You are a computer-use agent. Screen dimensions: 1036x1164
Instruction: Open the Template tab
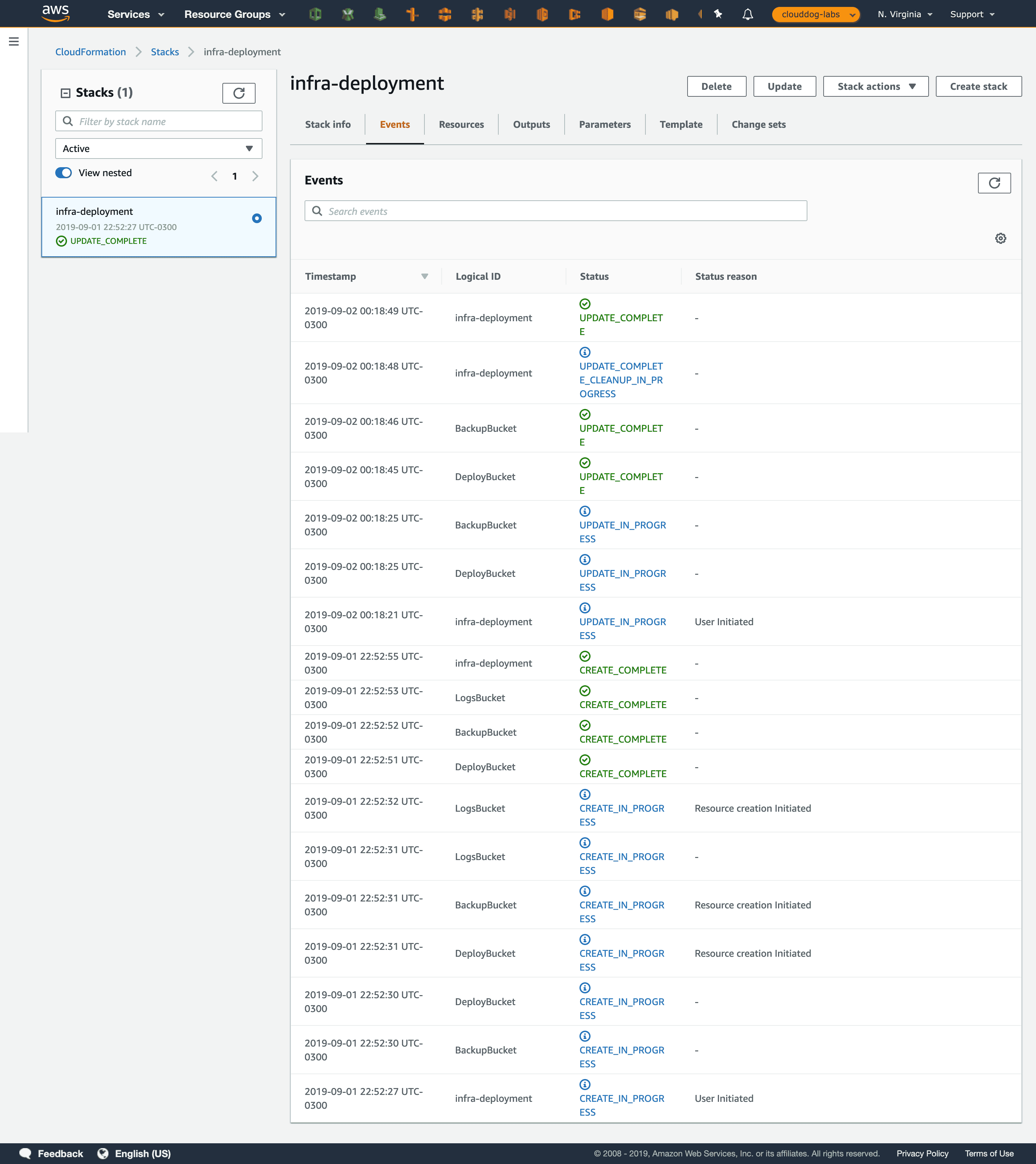(x=680, y=125)
